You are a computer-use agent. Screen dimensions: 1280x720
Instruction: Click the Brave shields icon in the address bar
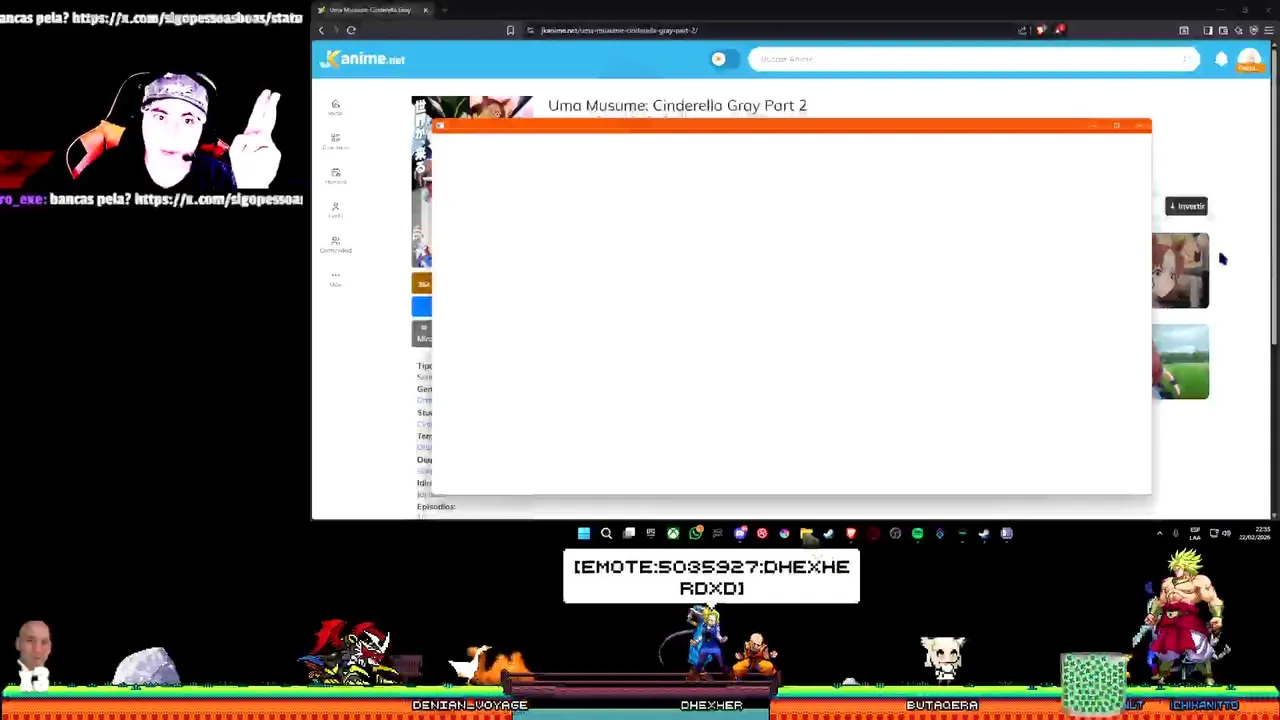click(1041, 30)
